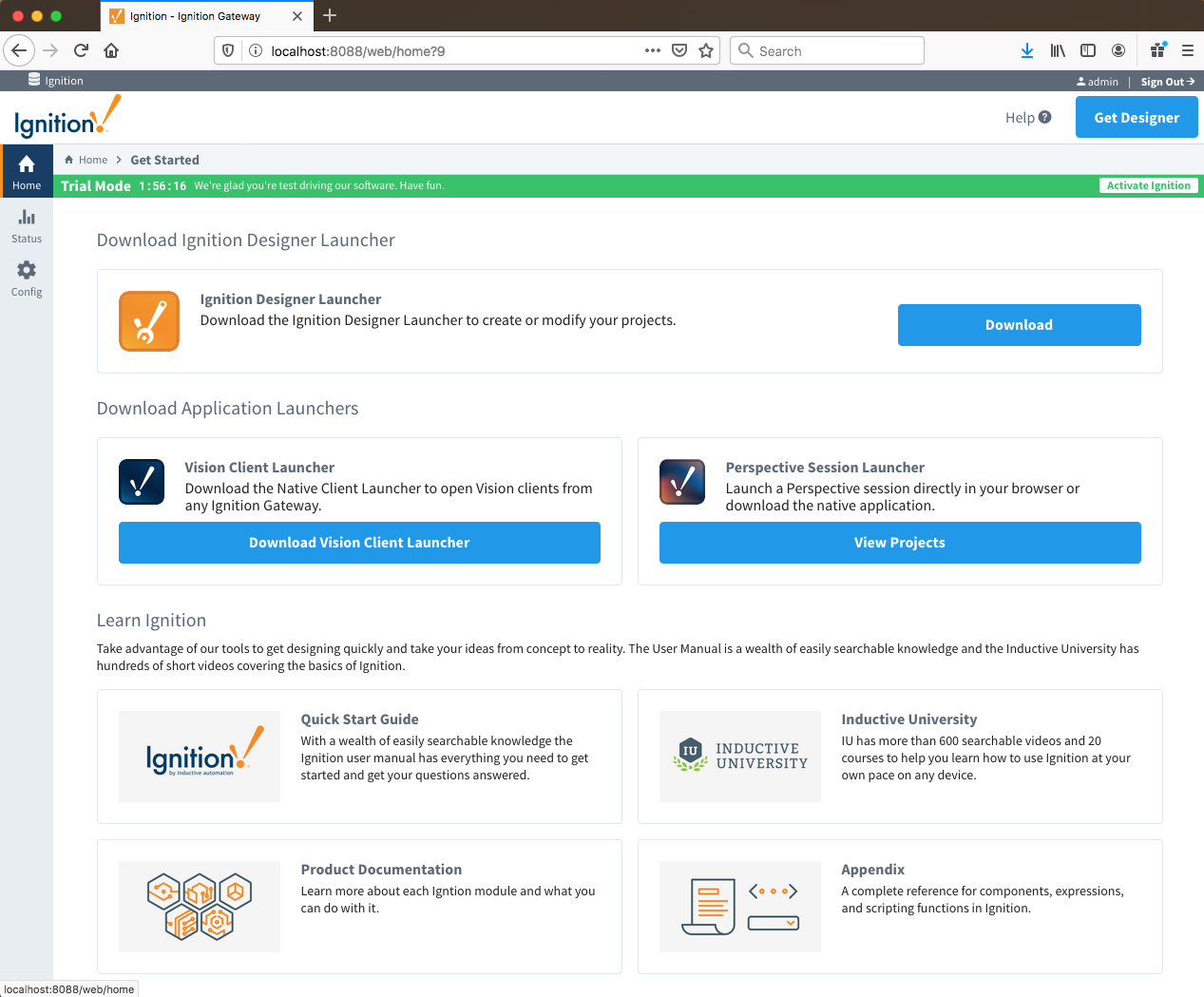Click the Ignition logo in the header
The width and height of the screenshot is (1204, 997).
coord(67,117)
